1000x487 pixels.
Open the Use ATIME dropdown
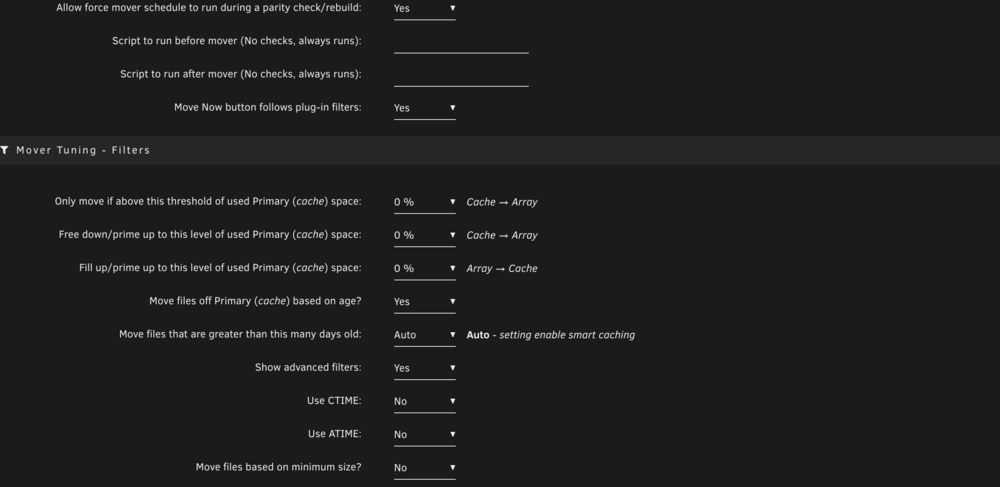coord(425,435)
